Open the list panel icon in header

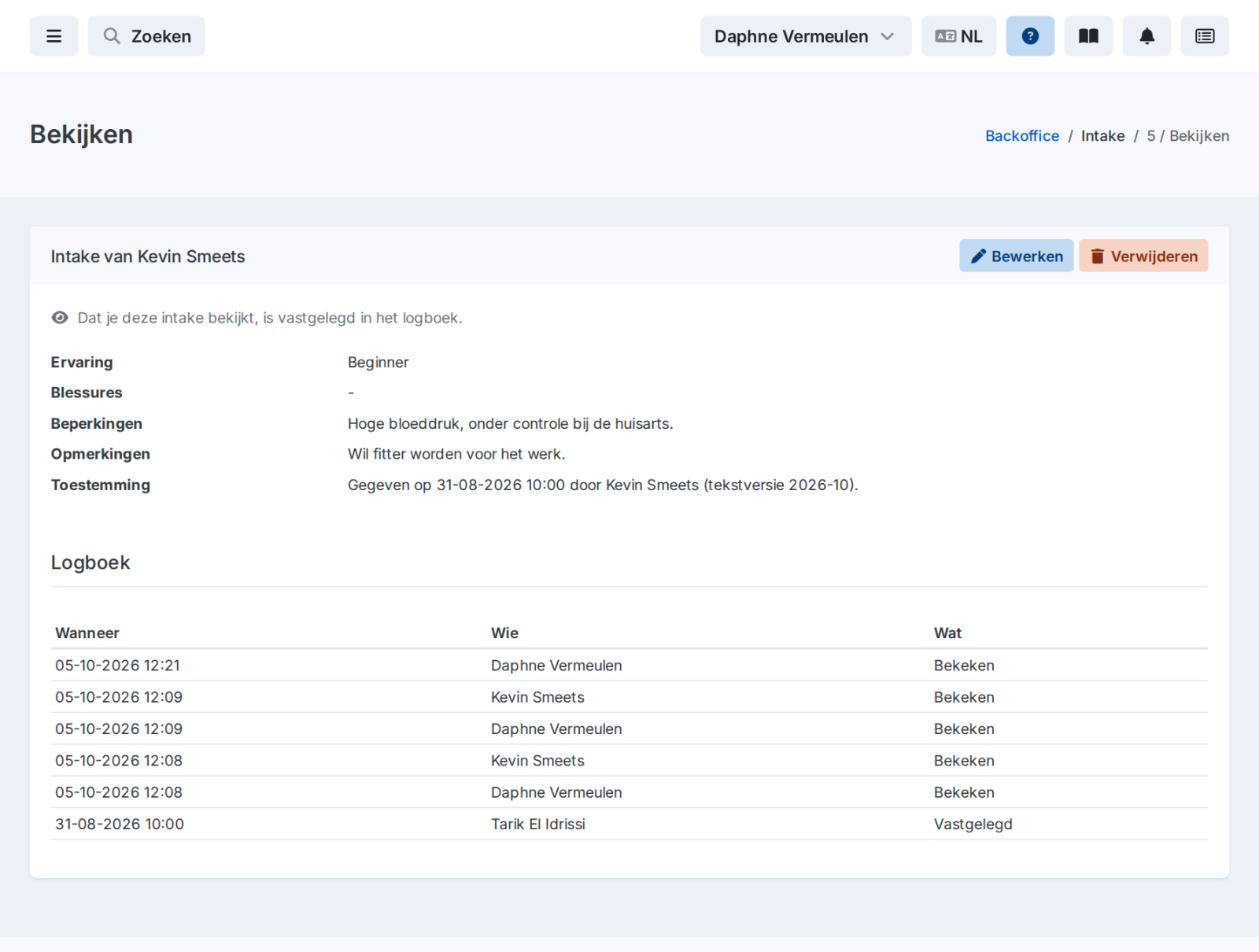coord(1205,36)
